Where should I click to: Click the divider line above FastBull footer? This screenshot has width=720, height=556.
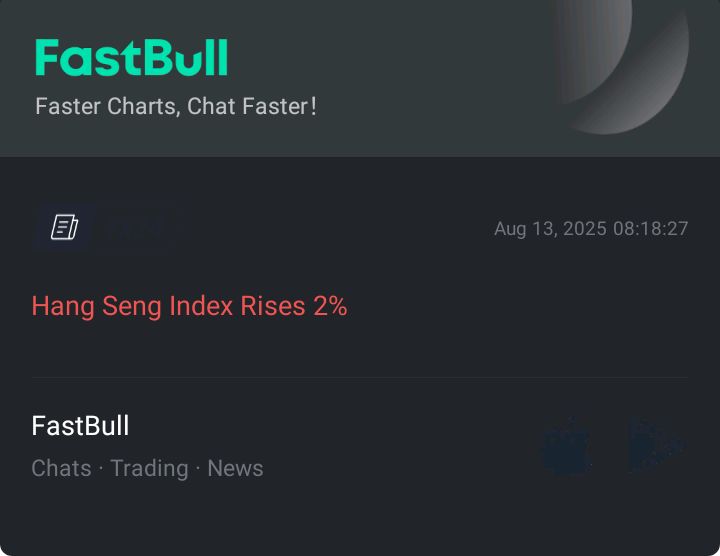pos(360,377)
